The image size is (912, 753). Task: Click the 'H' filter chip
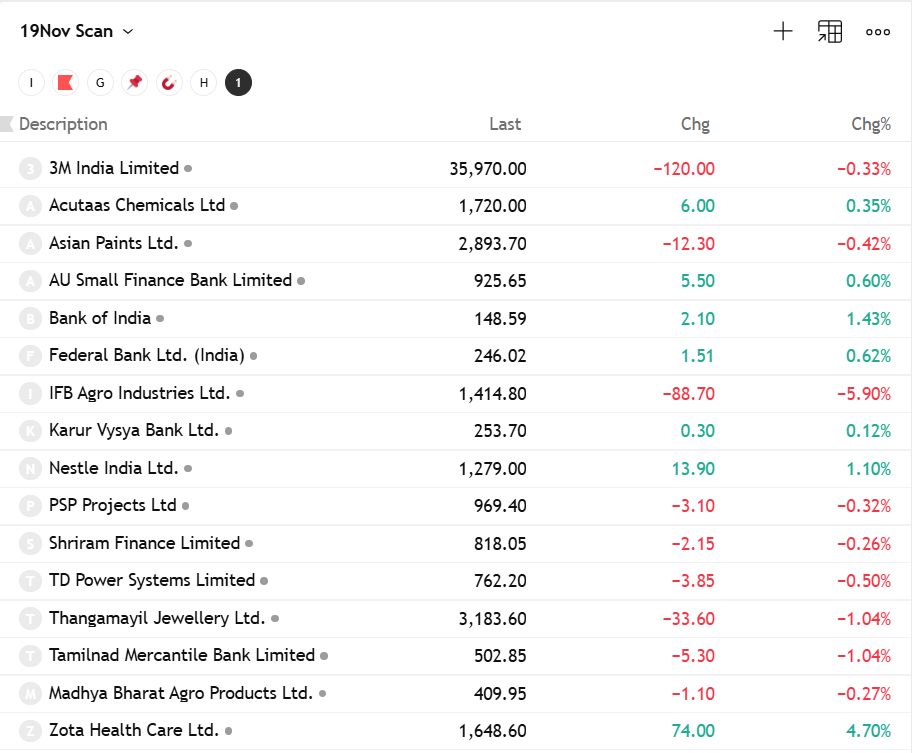(203, 82)
